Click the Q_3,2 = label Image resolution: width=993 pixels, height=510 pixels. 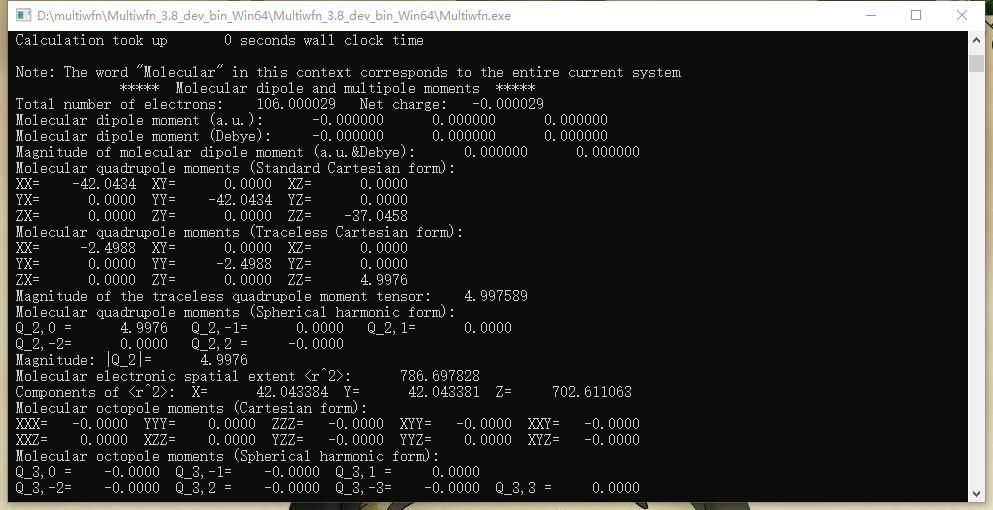[203, 488]
